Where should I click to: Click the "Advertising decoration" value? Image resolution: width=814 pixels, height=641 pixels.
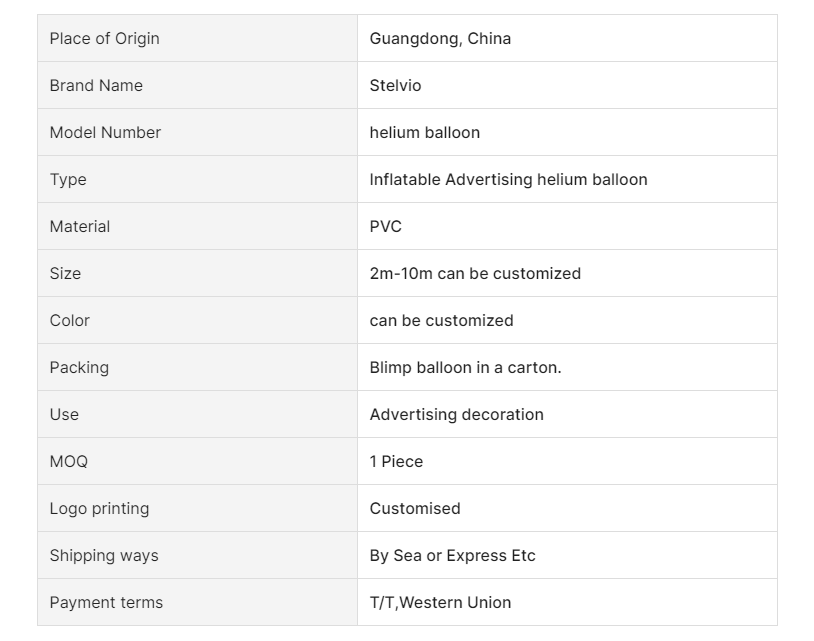456,414
